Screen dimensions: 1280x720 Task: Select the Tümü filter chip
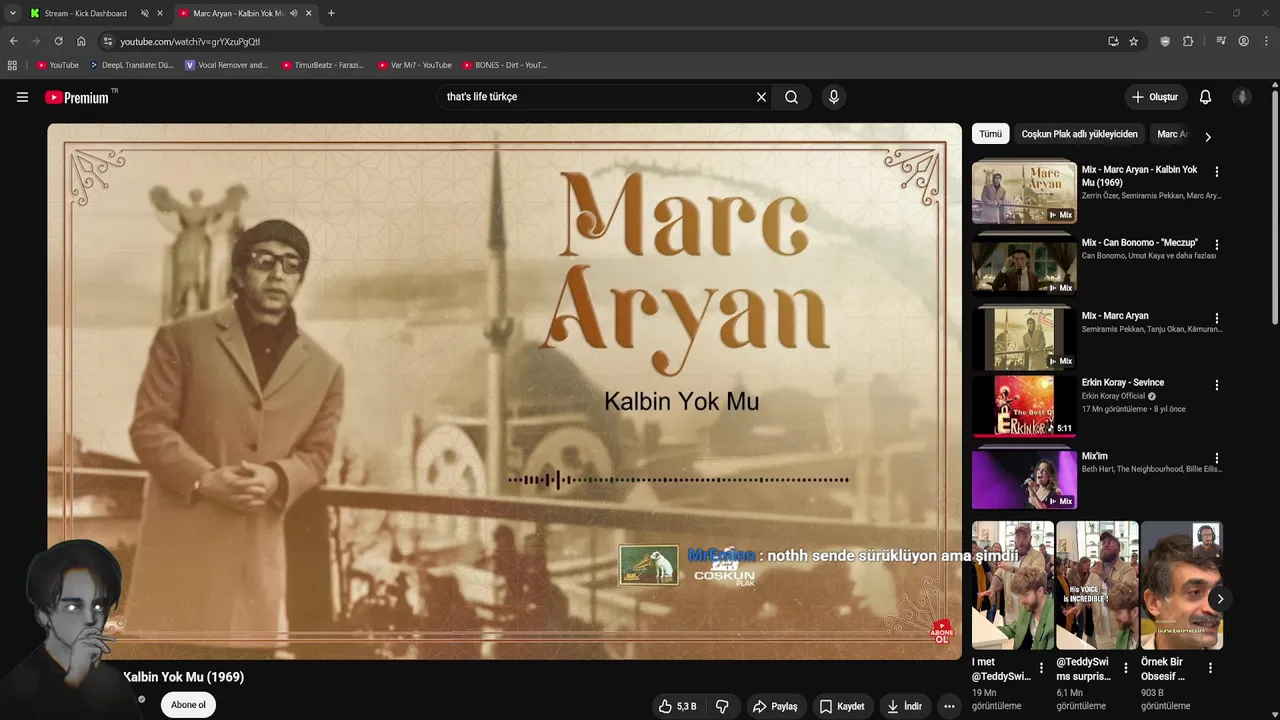[990, 134]
